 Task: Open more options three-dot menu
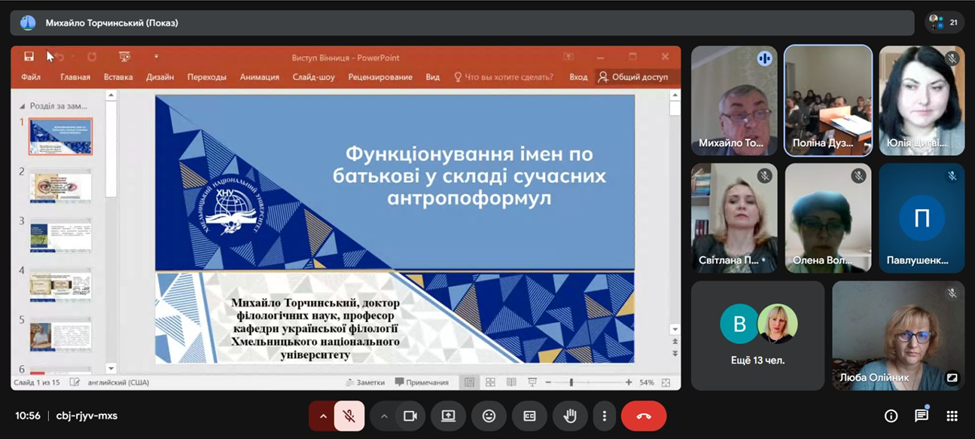click(x=603, y=416)
